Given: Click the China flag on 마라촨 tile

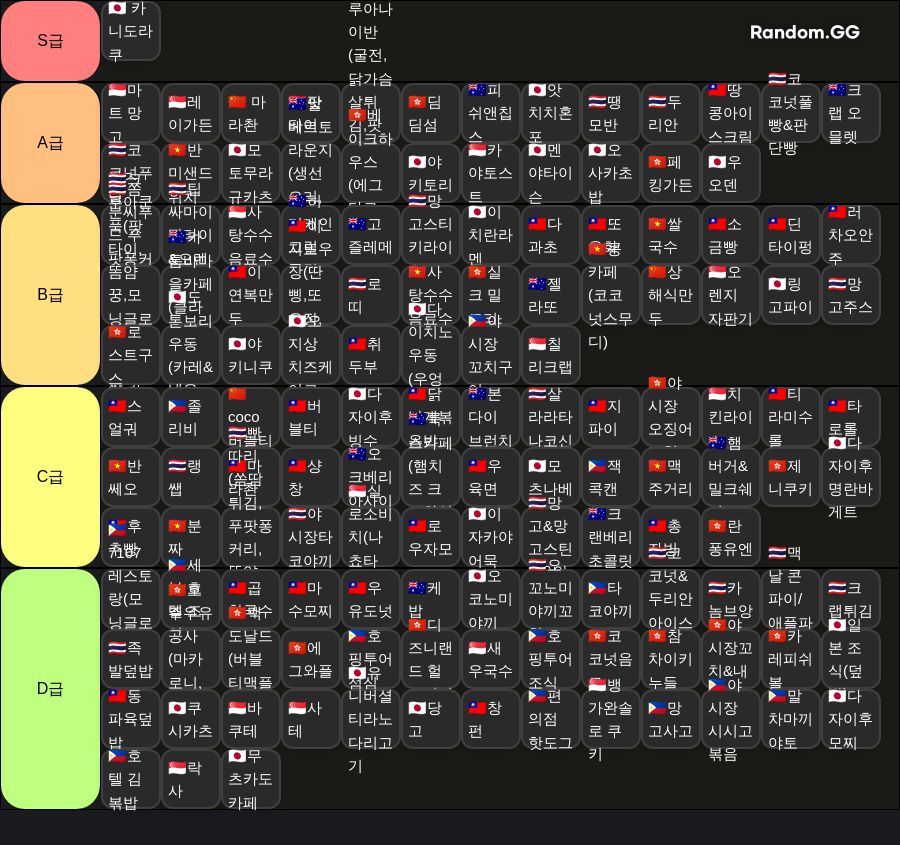Looking at the screenshot, I should 237,102.
